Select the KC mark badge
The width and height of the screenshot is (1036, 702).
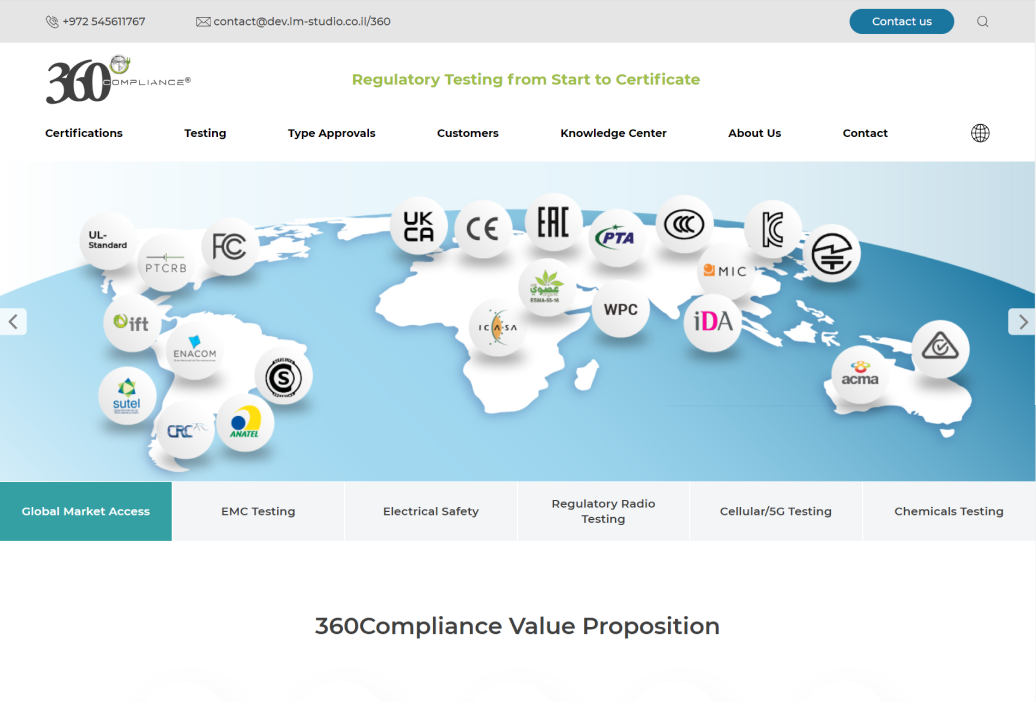pyautogui.click(x=772, y=229)
